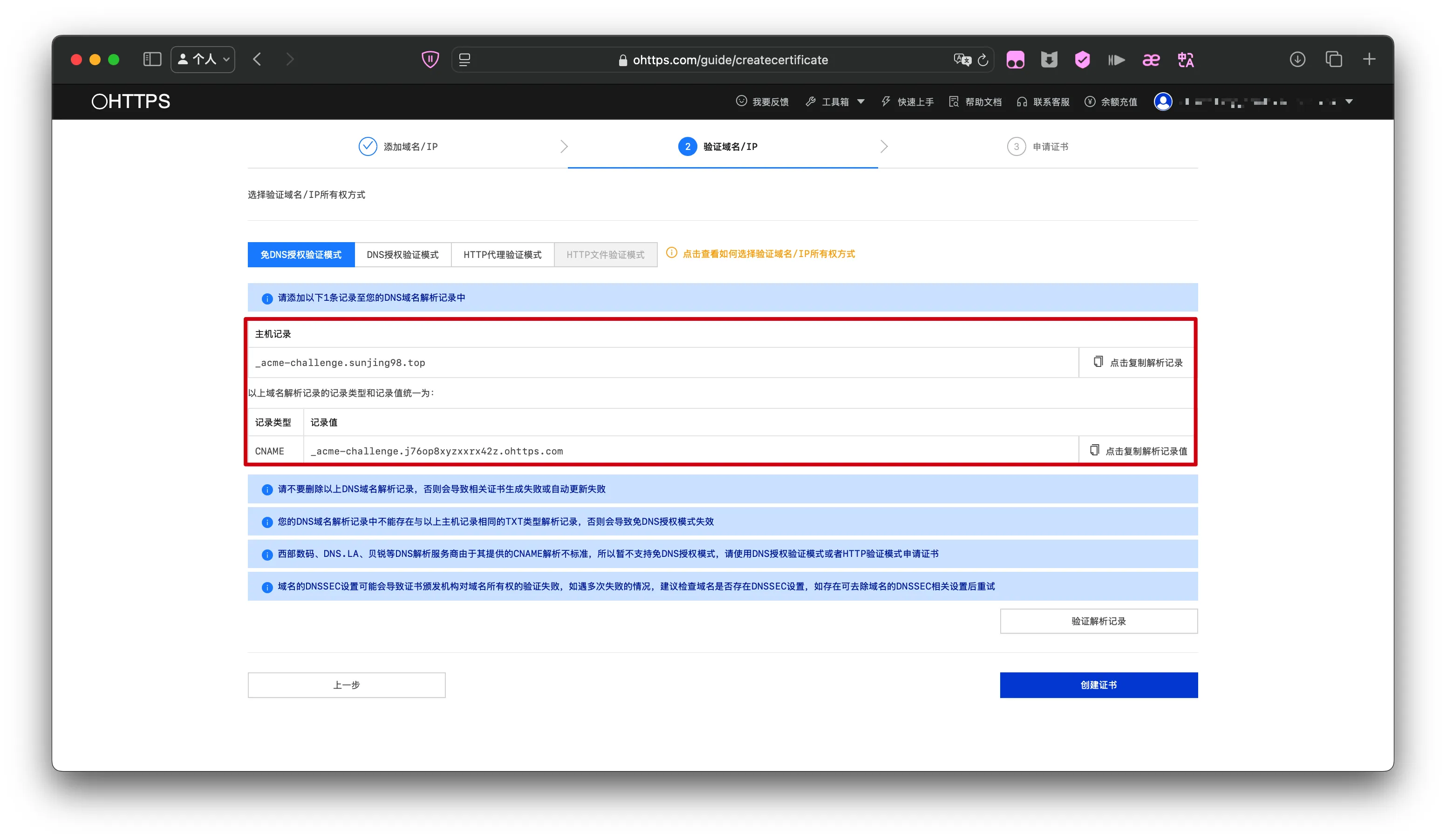This screenshot has height=840, width=1446.
Task: Click the 创建证书 button
Action: (x=1098, y=684)
